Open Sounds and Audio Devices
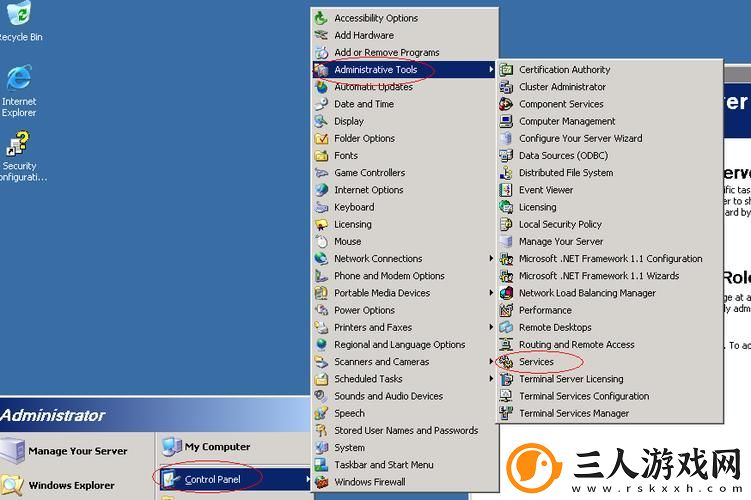 tap(405, 396)
